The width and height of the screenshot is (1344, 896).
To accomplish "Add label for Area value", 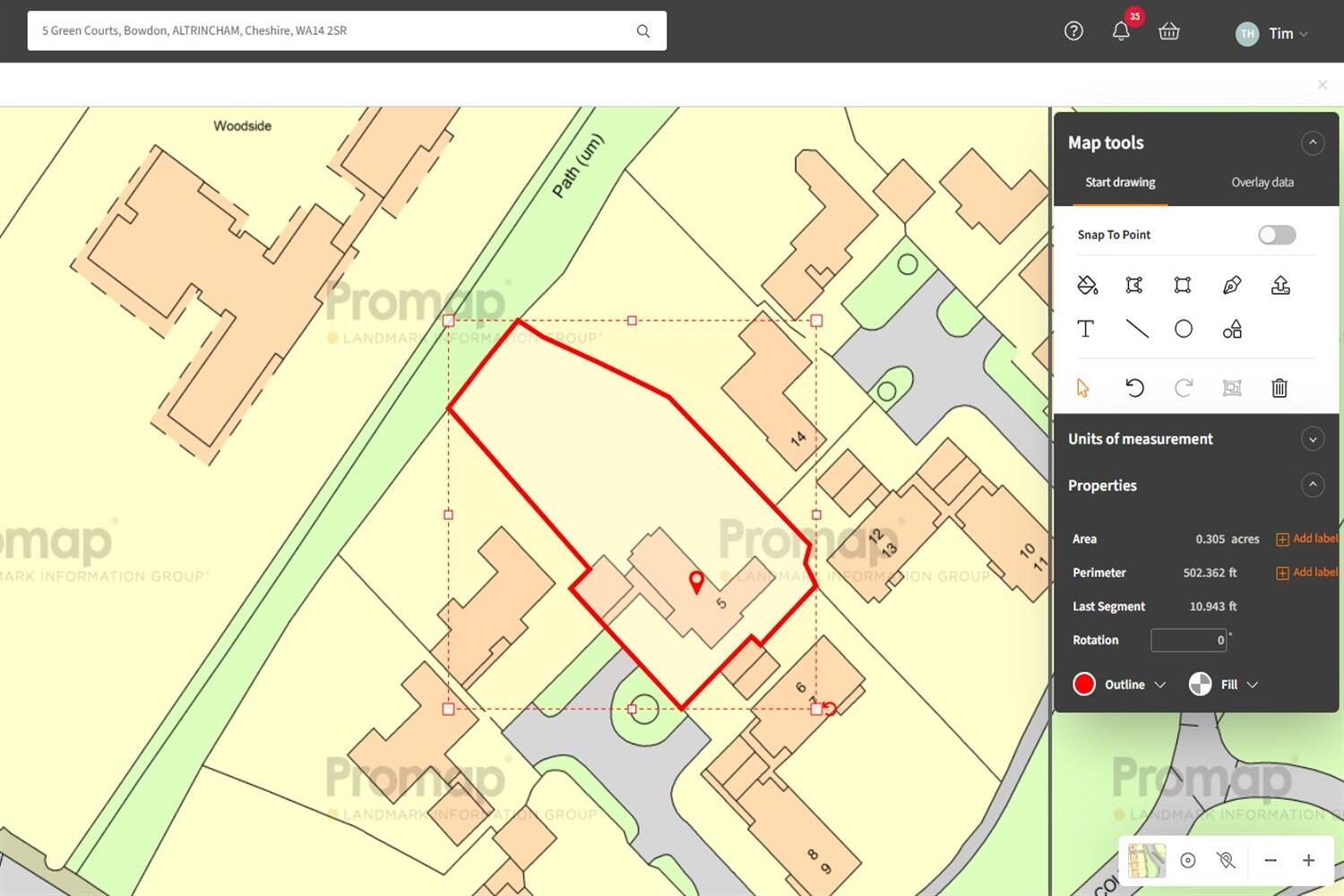I will (1307, 539).
